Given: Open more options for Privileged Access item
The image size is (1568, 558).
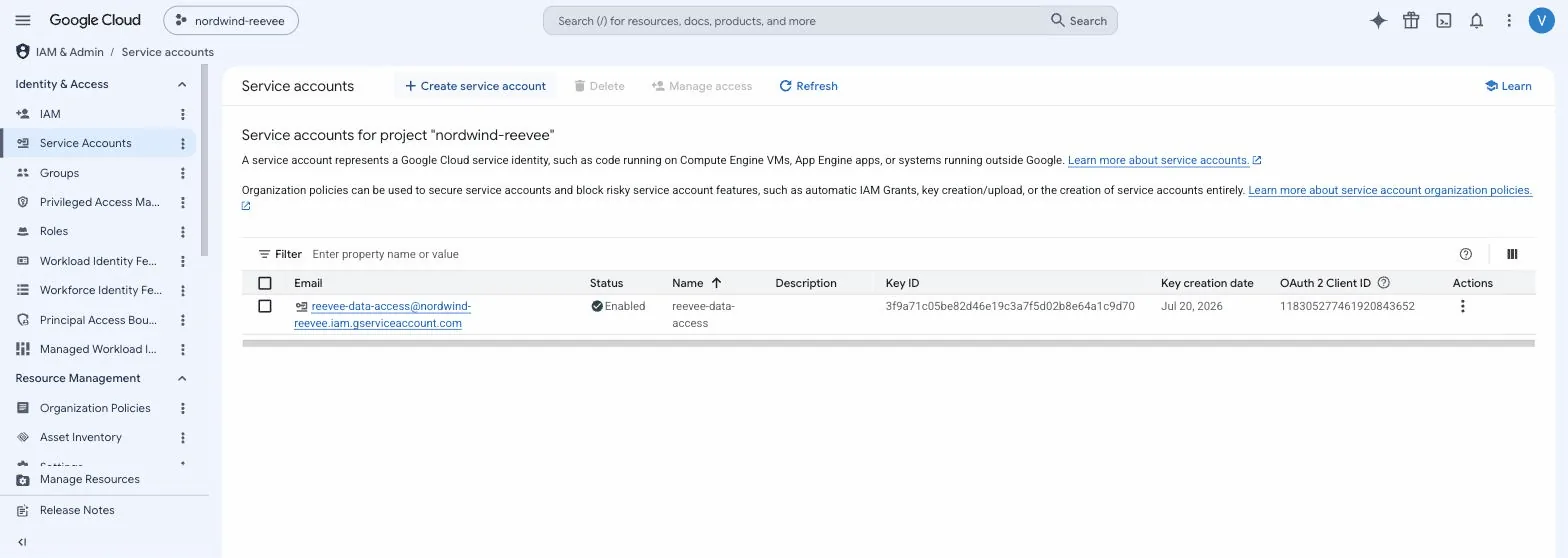Looking at the screenshot, I should [182, 202].
